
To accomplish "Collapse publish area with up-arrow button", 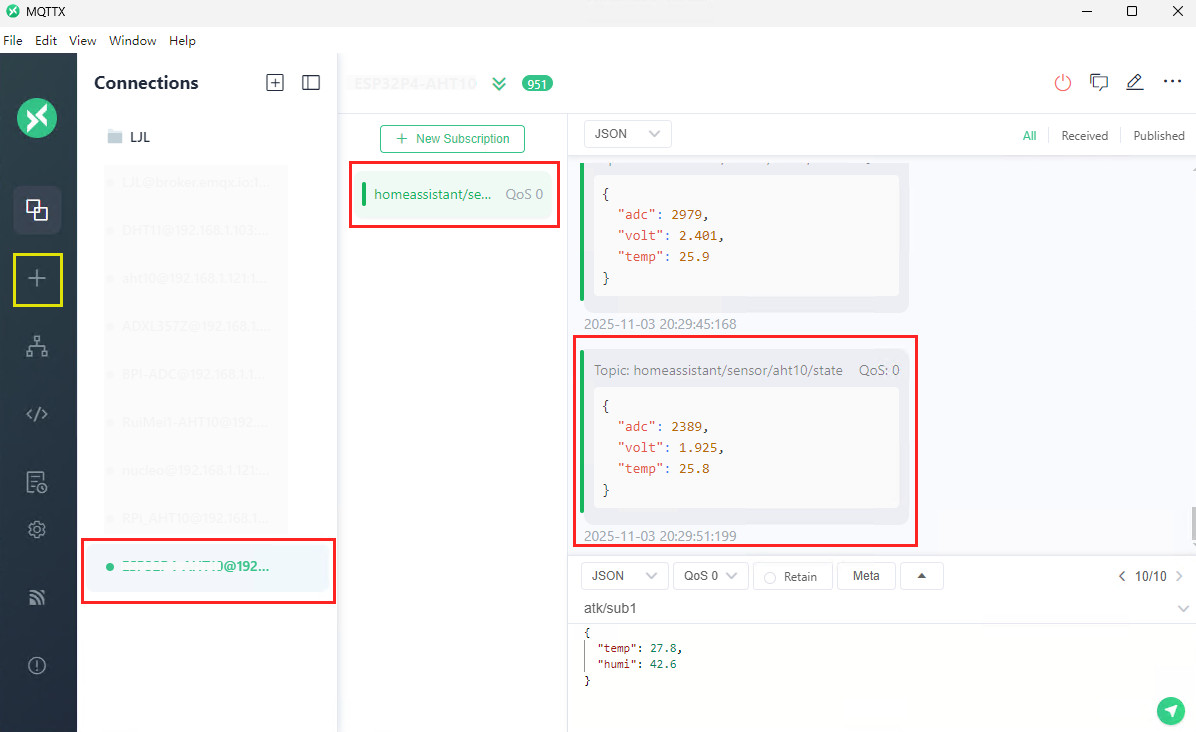I will click(x=921, y=576).
